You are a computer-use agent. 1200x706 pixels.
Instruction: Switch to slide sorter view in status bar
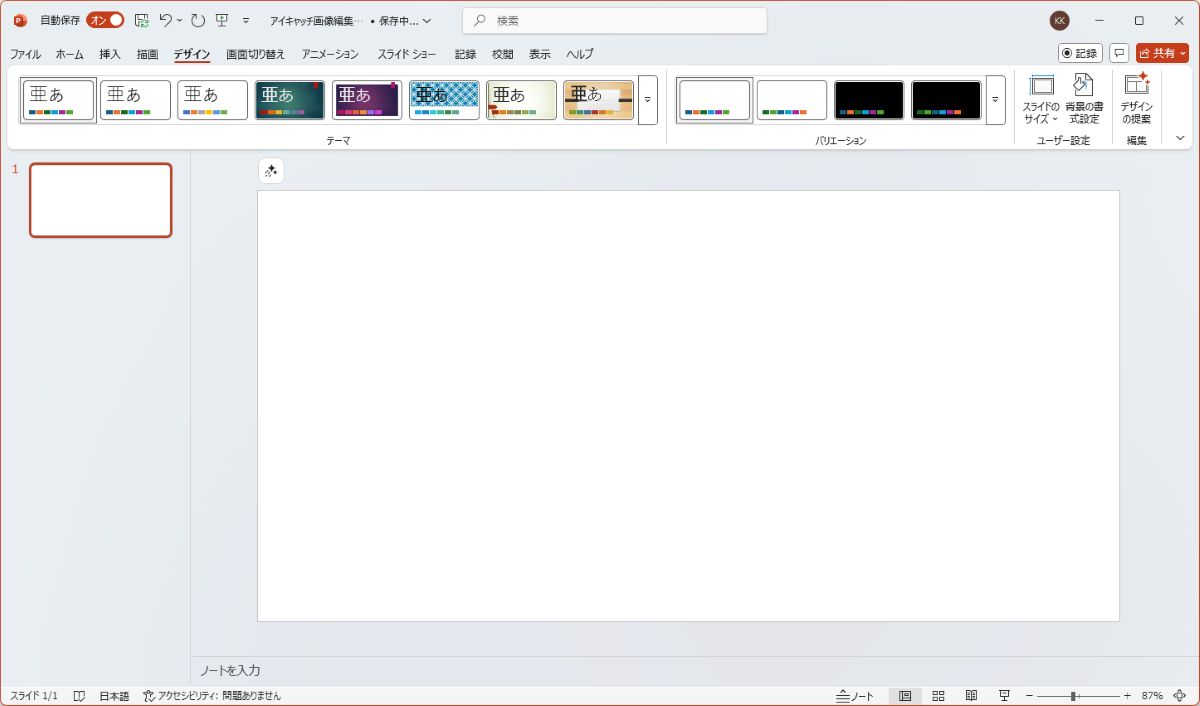(938, 696)
